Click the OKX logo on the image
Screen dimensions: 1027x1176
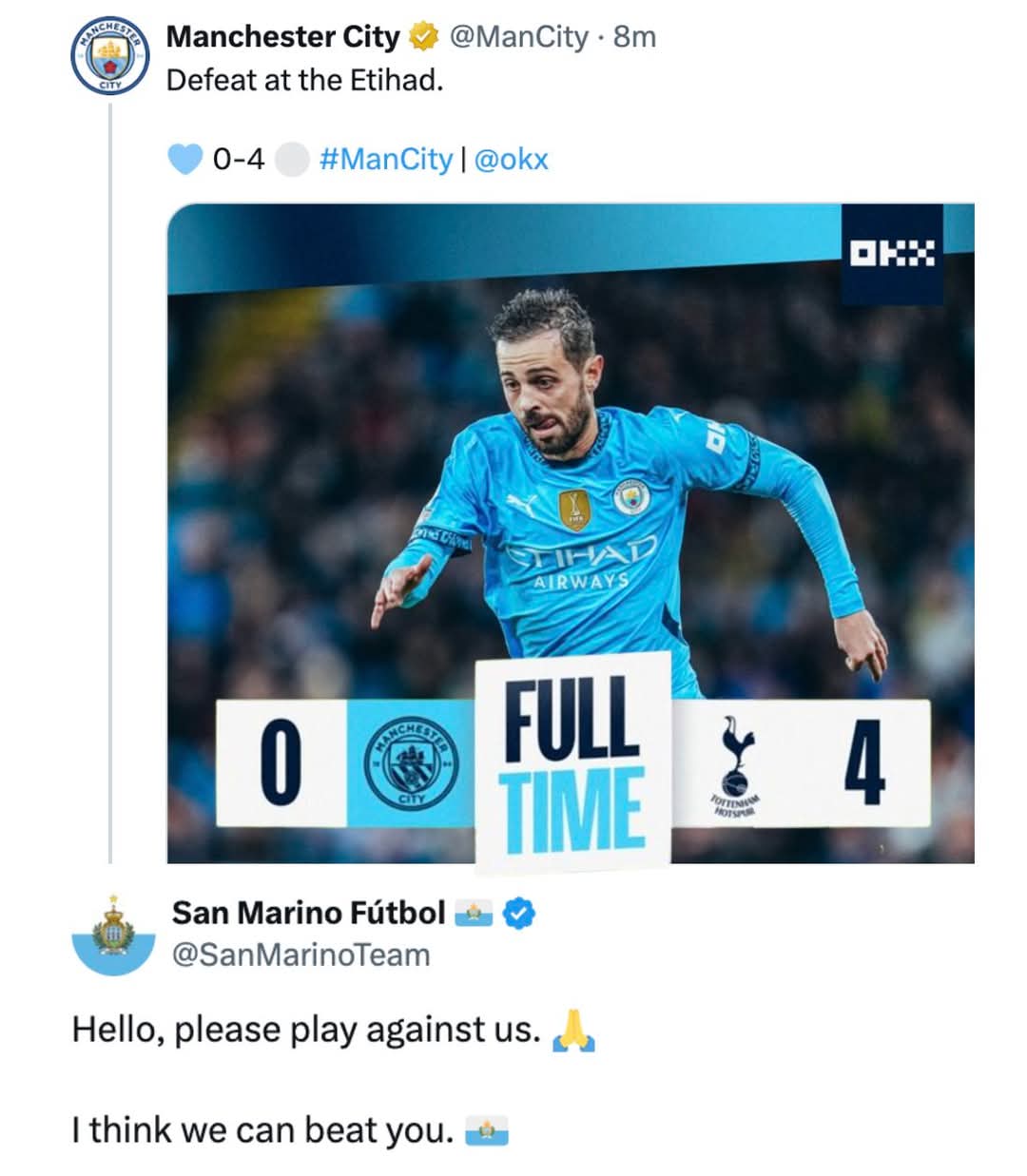[x=892, y=253]
